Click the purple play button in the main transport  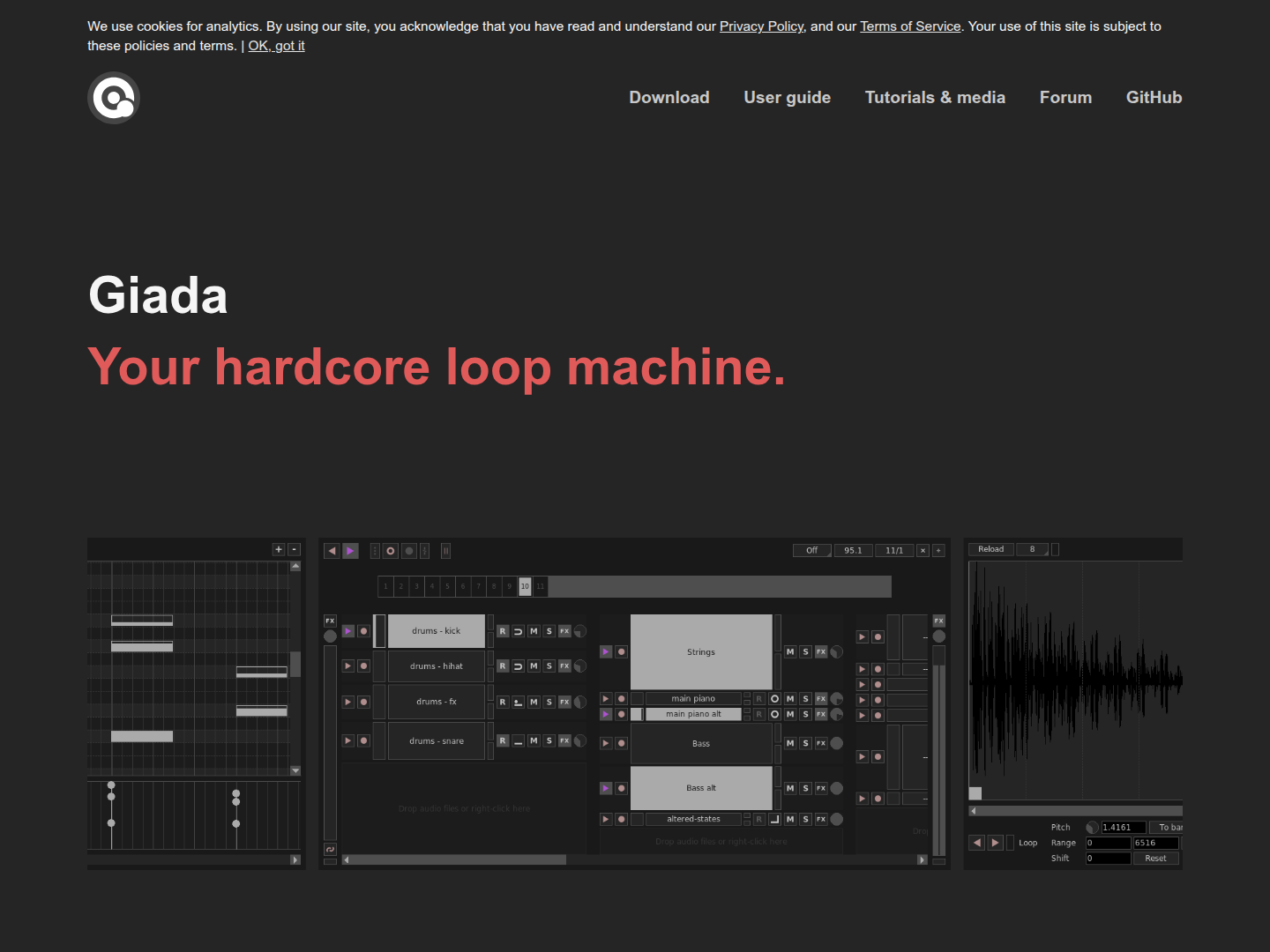[350, 551]
